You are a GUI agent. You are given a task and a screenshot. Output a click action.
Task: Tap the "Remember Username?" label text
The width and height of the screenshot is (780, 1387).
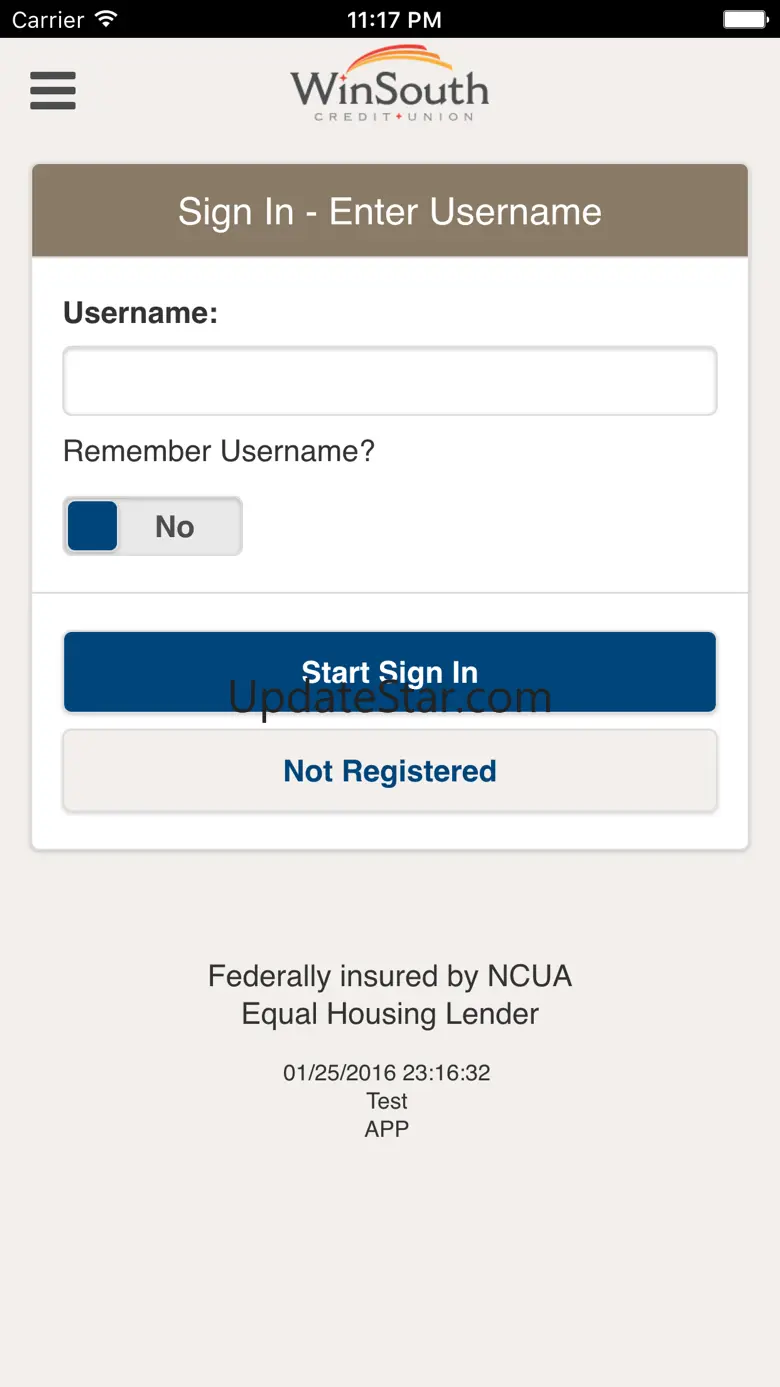[219, 451]
